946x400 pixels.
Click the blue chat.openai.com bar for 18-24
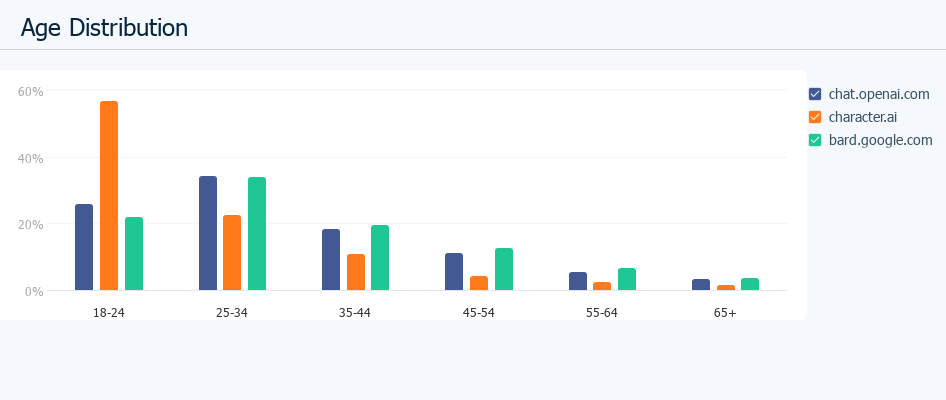pyautogui.click(x=84, y=247)
